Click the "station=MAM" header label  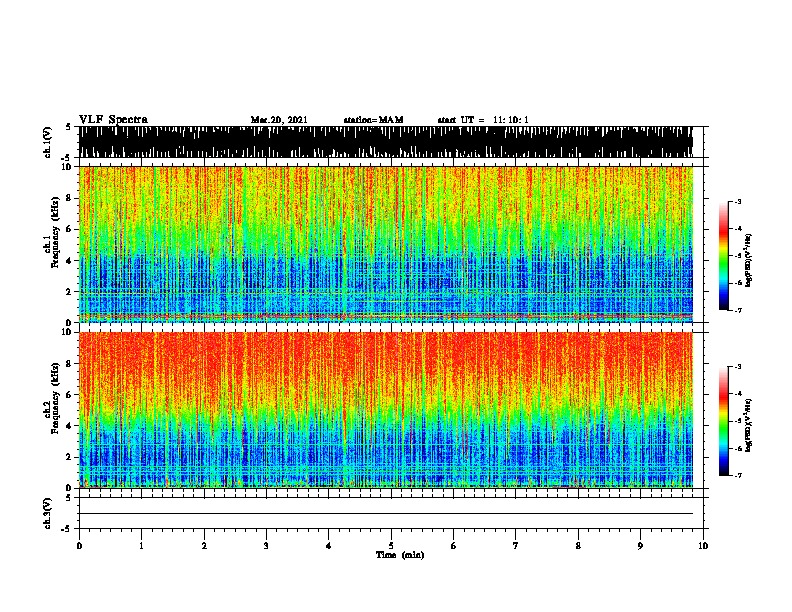pyautogui.click(x=373, y=120)
